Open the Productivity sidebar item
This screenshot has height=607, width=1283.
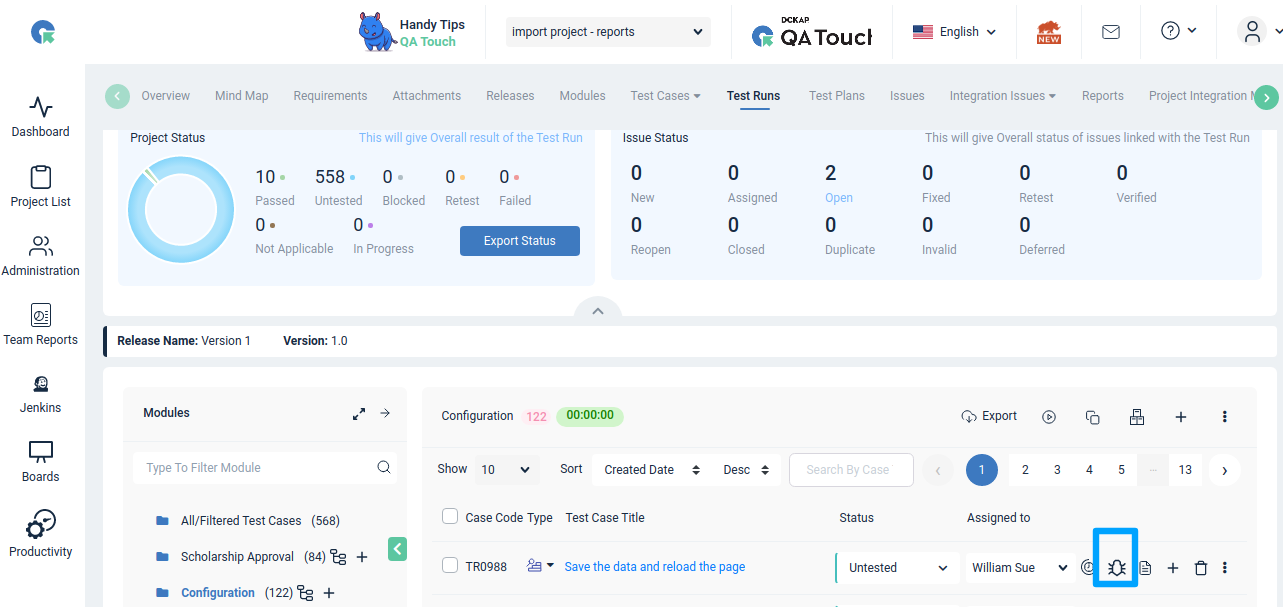click(x=41, y=534)
